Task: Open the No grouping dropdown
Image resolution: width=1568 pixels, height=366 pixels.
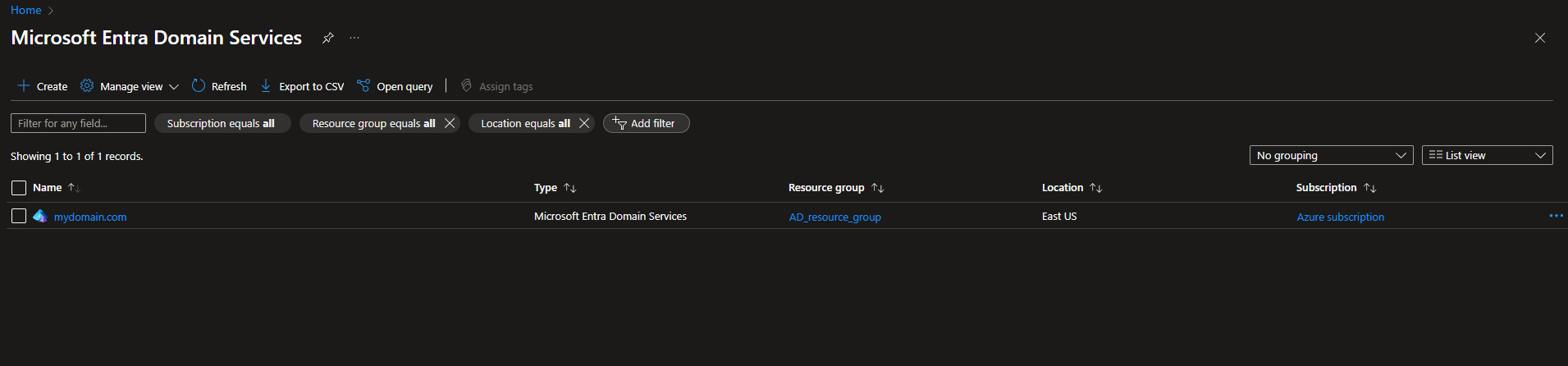Action: (x=1331, y=155)
